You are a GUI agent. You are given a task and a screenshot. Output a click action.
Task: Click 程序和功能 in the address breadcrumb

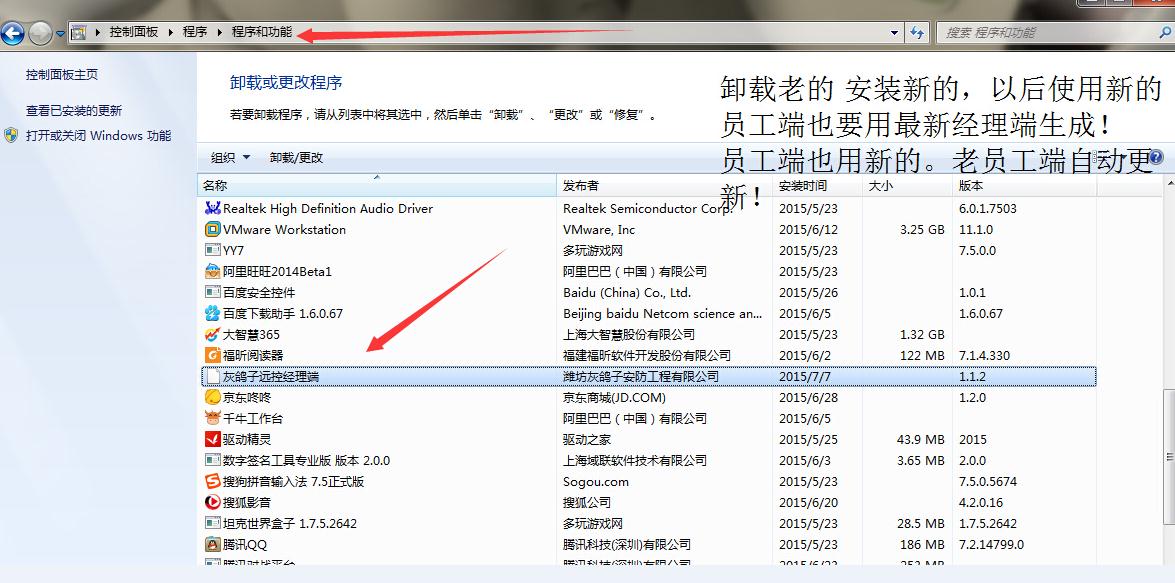(x=262, y=32)
